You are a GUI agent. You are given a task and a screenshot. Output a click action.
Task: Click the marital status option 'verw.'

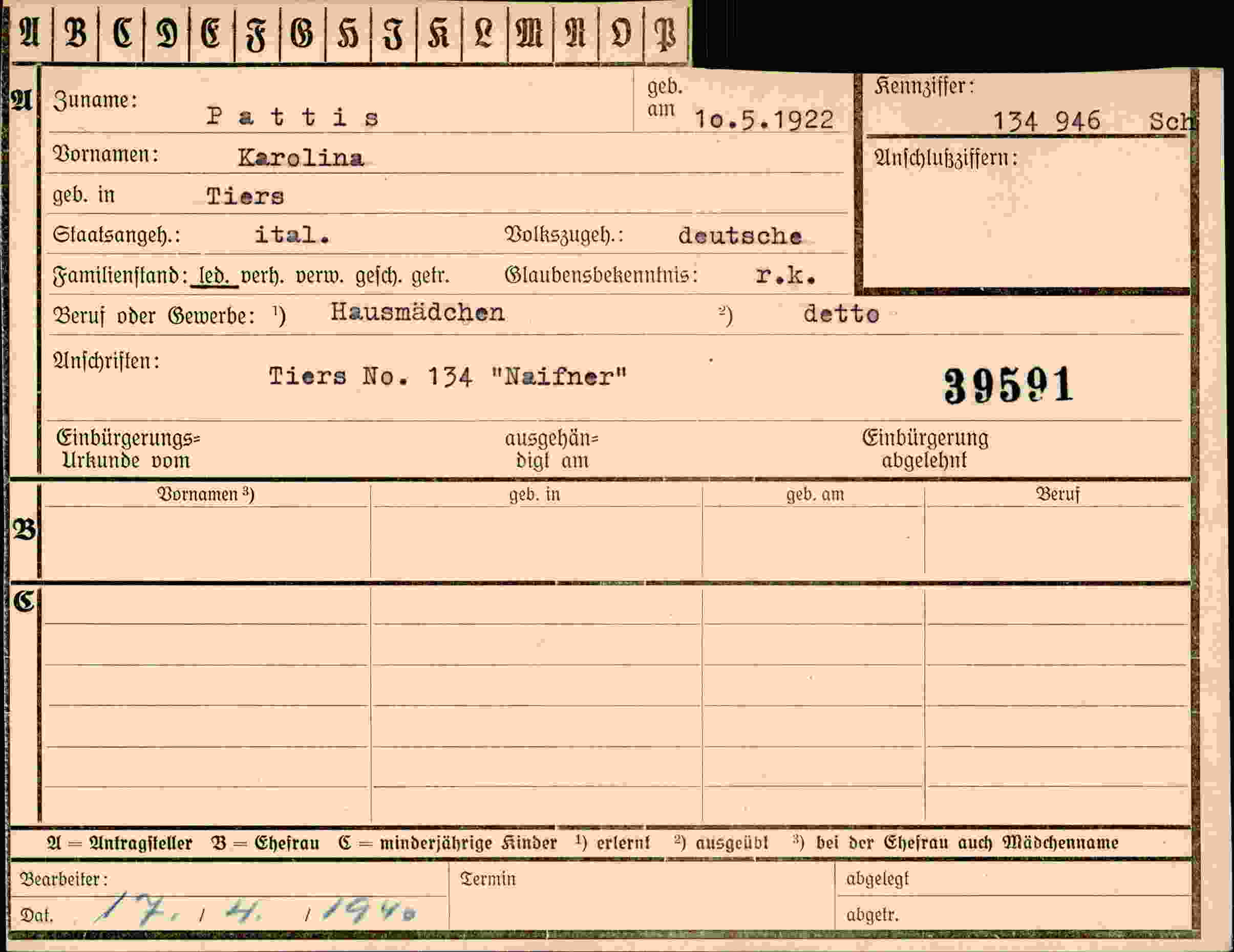coord(320,275)
